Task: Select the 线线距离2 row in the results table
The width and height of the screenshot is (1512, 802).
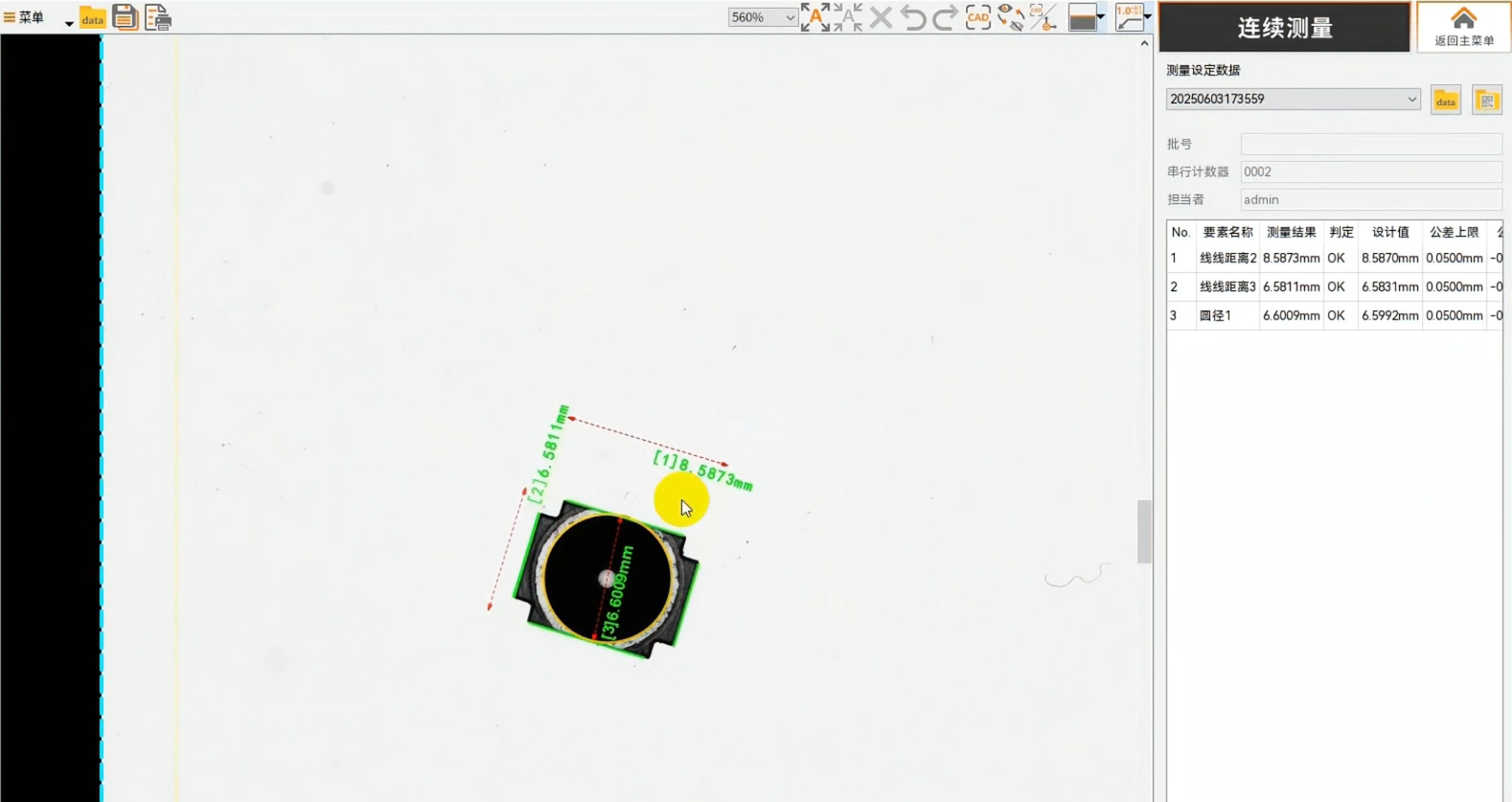Action: pyautogui.click(x=1227, y=259)
